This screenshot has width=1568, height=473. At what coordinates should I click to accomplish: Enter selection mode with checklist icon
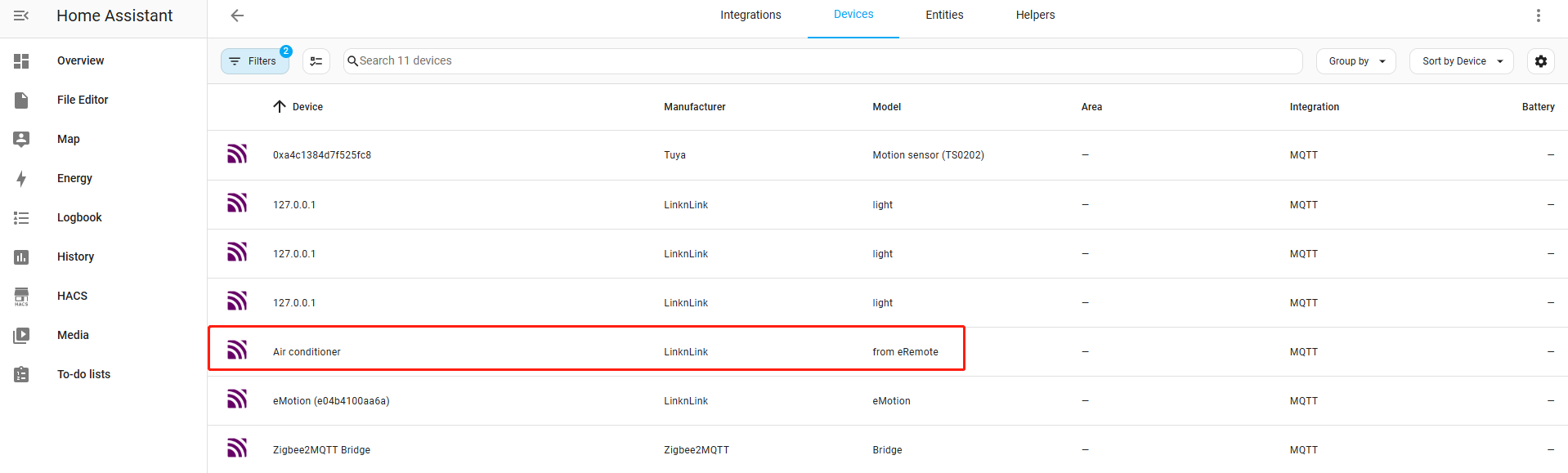click(x=316, y=61)
